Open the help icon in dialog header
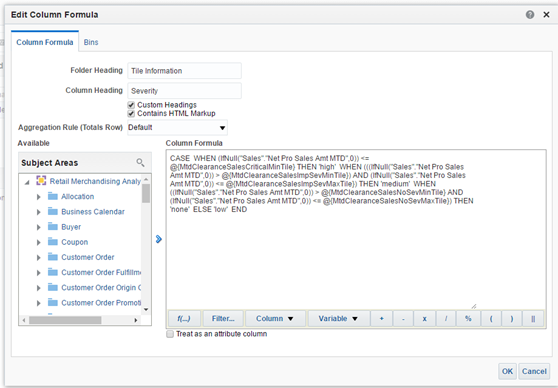The width and height of the screenshot is (558, 388). pos(530,15)
